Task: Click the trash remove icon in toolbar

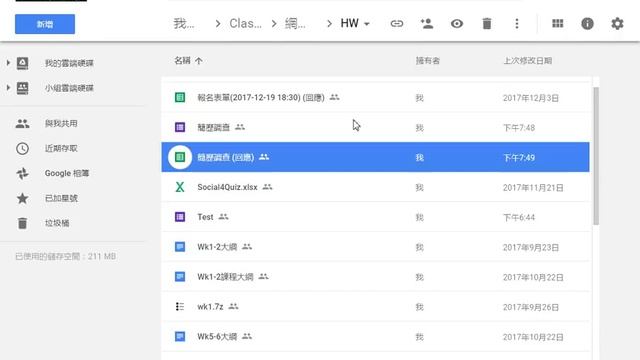Action: 487,24
